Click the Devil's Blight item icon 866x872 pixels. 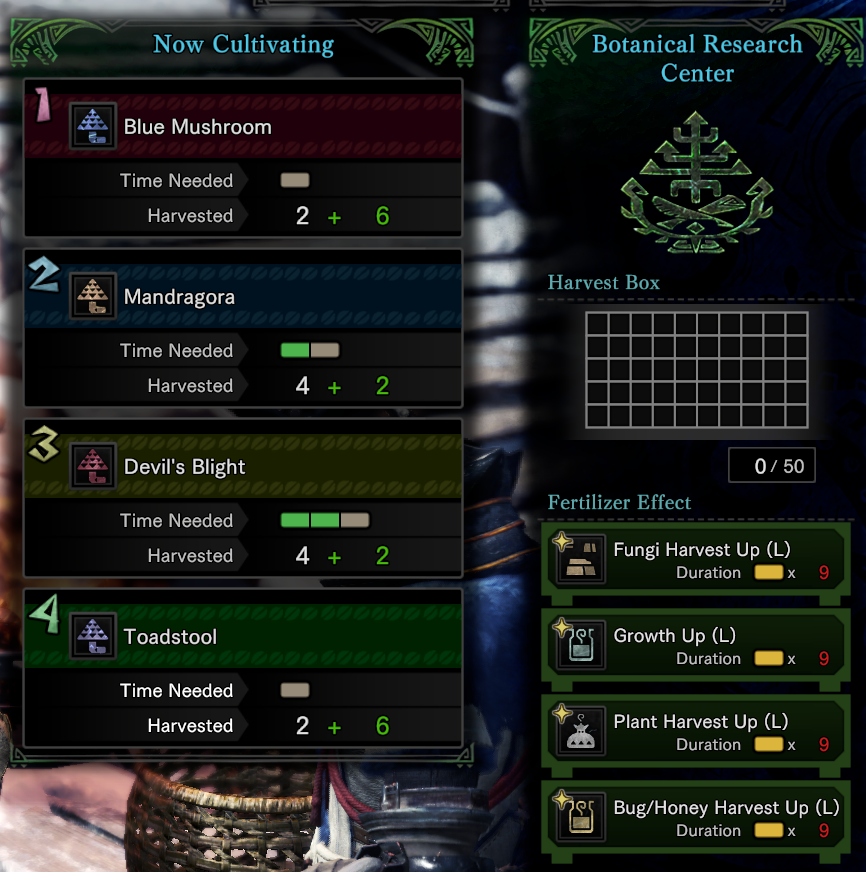pyautogui.click(x=93, y=466)
